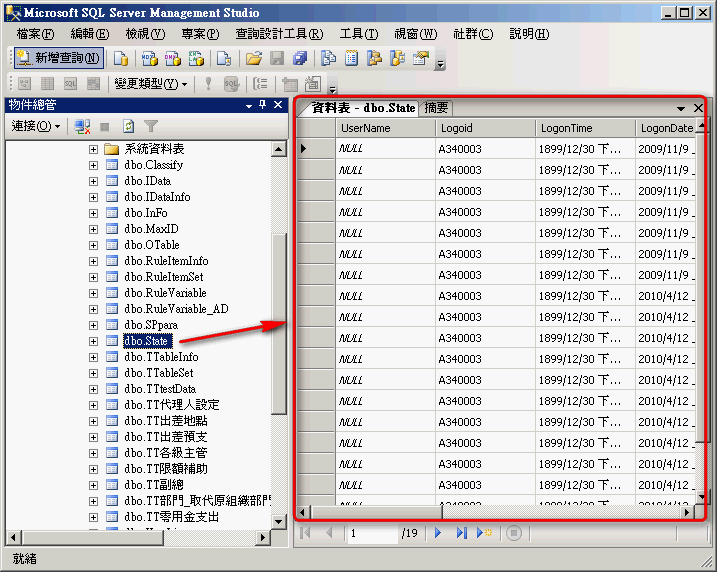Expand dbo.RuleItemSet table node
This screenshot has height=572, width=717.
[x=93, y=277]
